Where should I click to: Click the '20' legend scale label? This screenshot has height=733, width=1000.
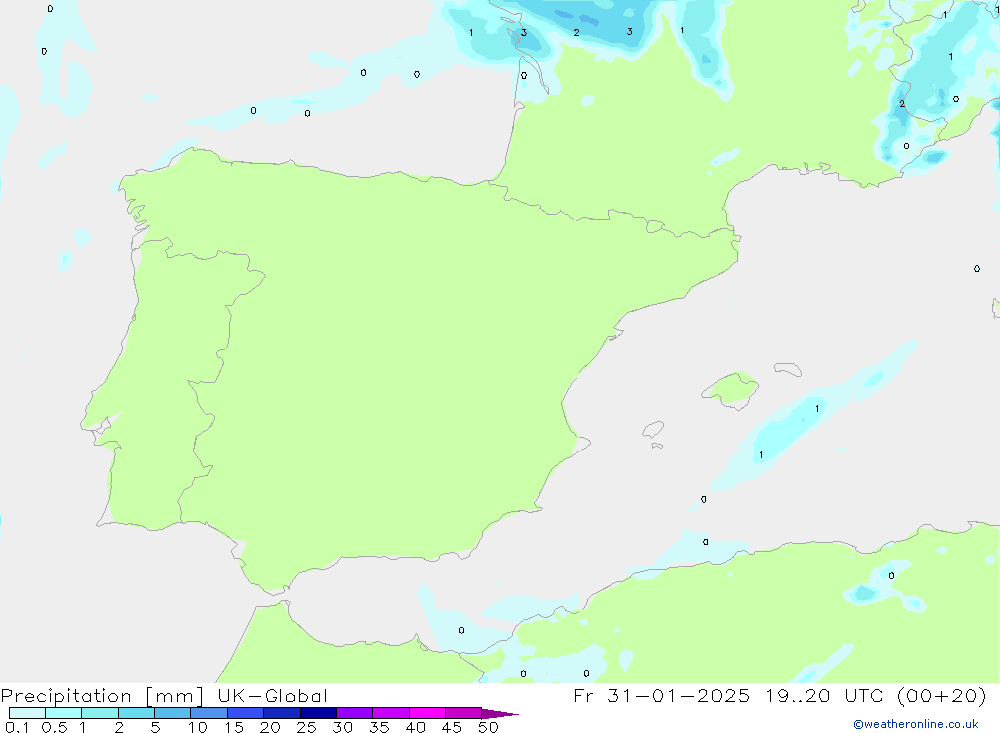tap(270, 727)
